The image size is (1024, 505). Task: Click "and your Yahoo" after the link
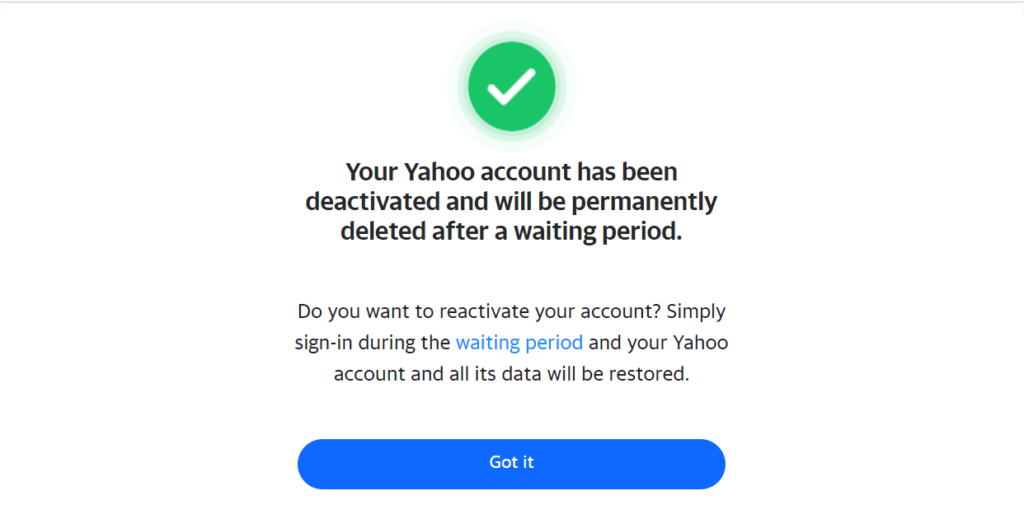pyautogui.click(x=658, y=343)
